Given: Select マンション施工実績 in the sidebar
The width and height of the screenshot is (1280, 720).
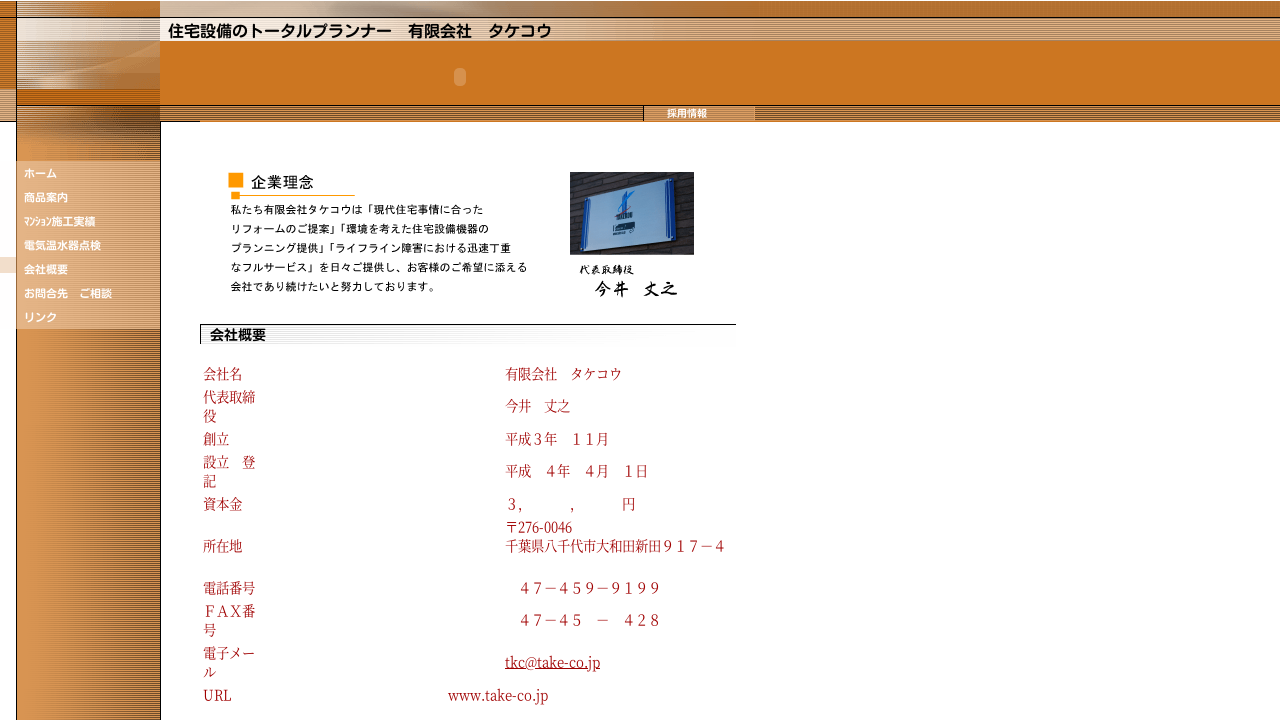Looking at the screenshot, I should (x=60, y=222).
